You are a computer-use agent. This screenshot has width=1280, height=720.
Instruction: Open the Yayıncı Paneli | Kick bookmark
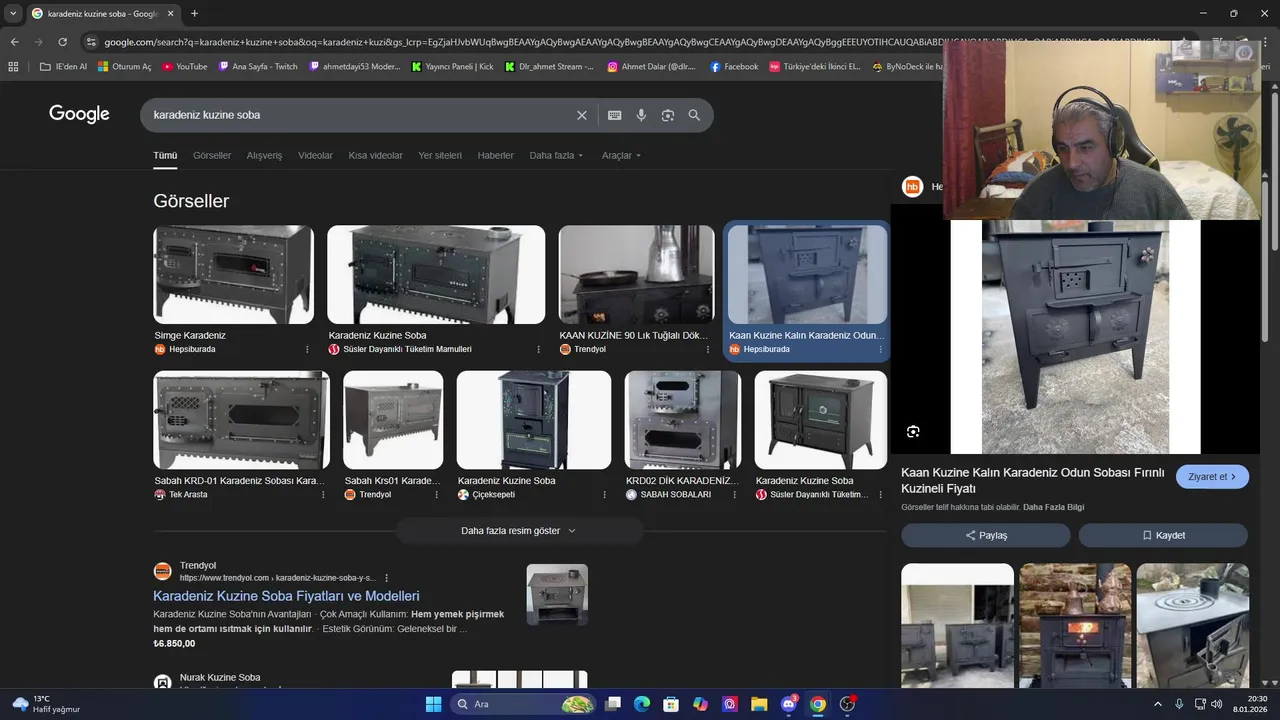(452, 67)
